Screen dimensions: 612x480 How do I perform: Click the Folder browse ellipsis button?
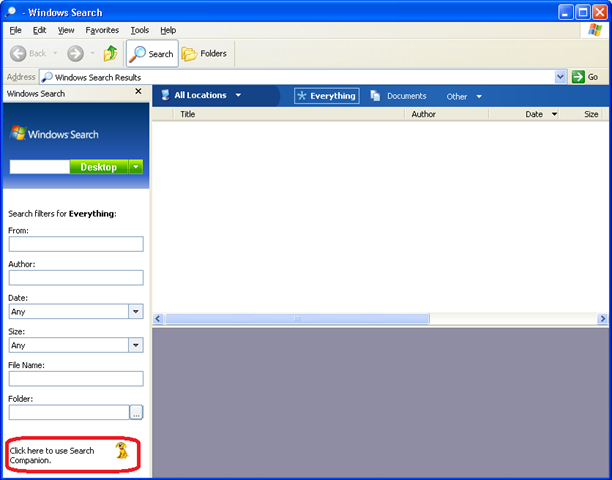pyautogui.click(x=136, y=412)
